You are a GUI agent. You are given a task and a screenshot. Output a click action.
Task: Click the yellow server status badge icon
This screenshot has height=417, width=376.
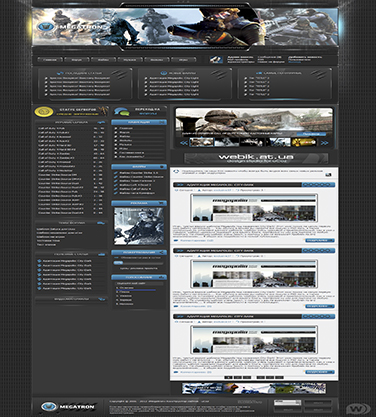44,111
